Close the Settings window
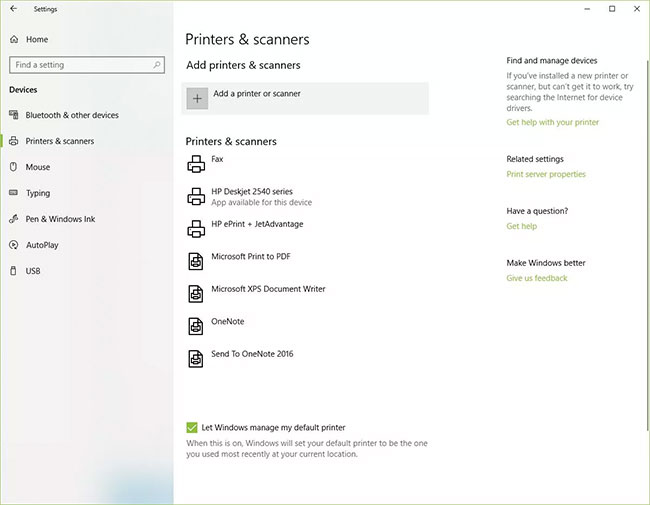 tap(637, 9)
